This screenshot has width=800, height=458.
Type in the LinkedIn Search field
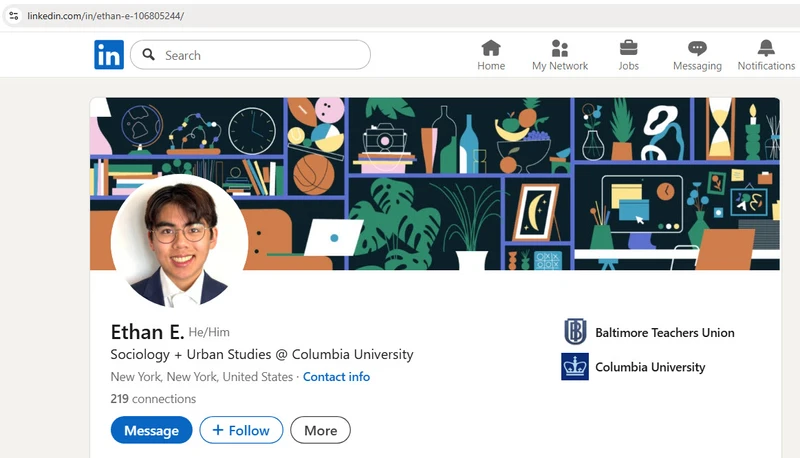coord(260,55)
